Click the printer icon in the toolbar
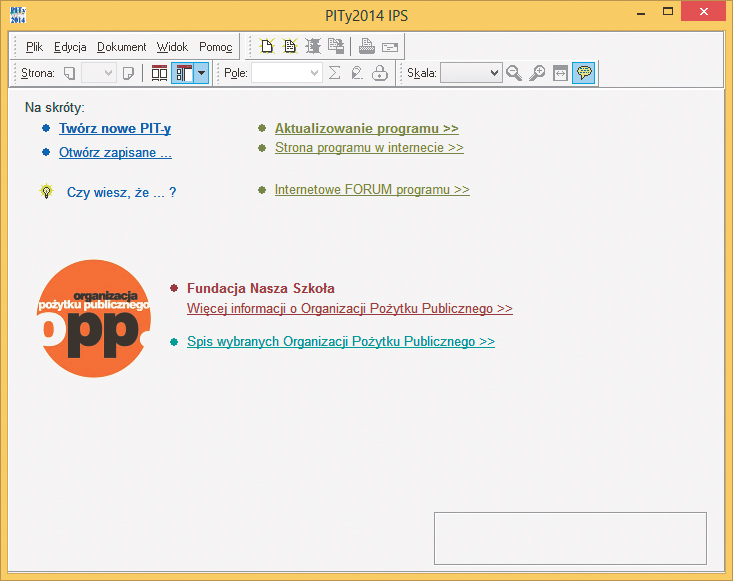The width and height of the screenshot is (733, 581). pyautogui.click(x=367, y=46)
